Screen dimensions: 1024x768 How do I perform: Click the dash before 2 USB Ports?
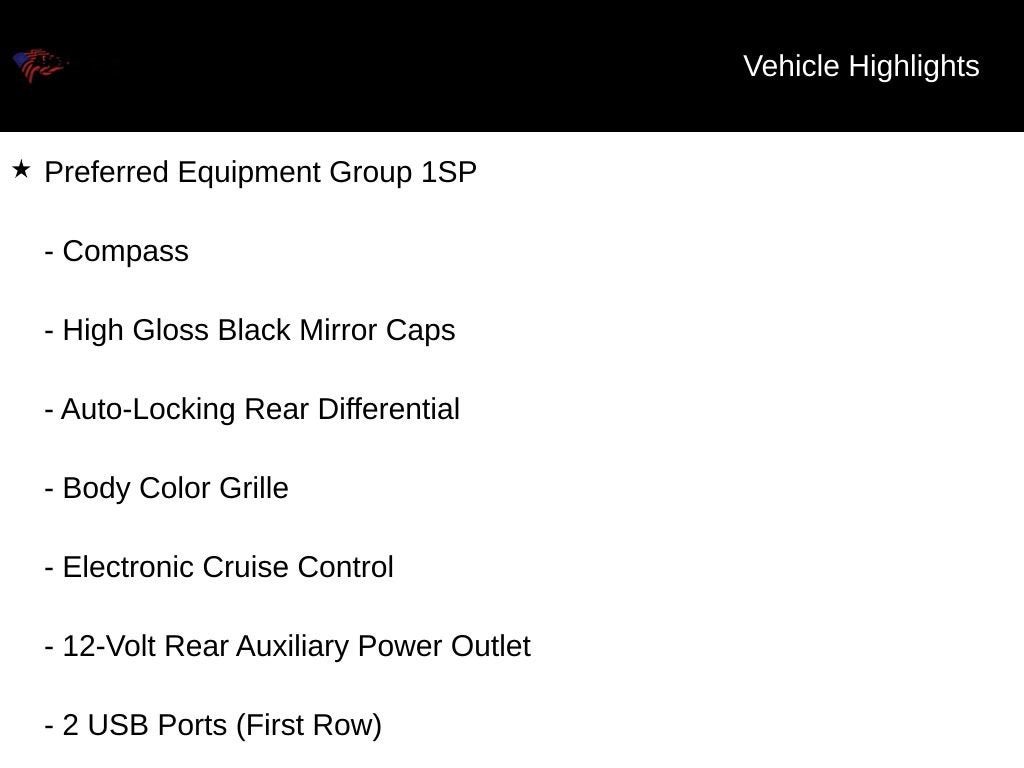tap(48, 726)
